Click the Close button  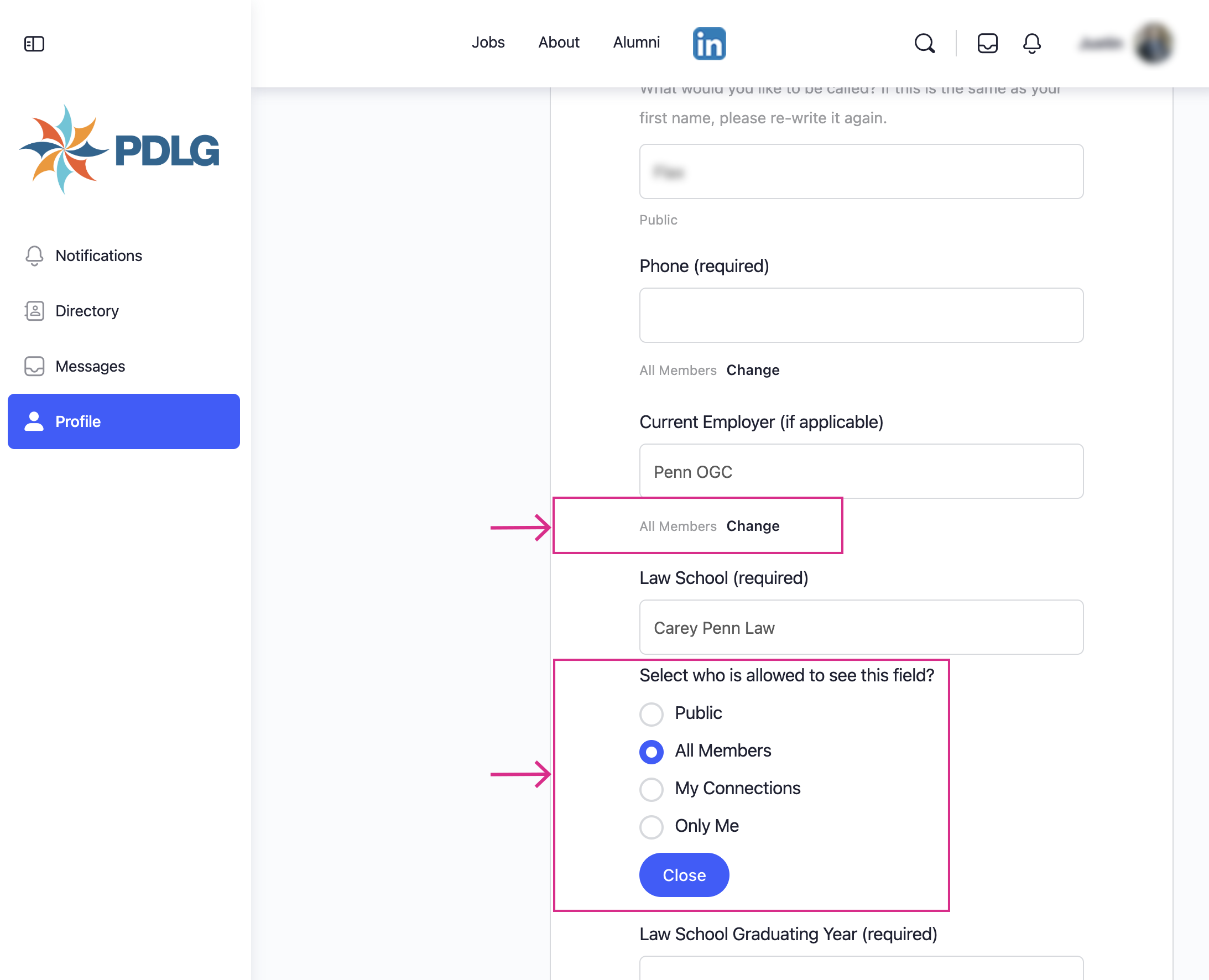[x=684, y=875]
